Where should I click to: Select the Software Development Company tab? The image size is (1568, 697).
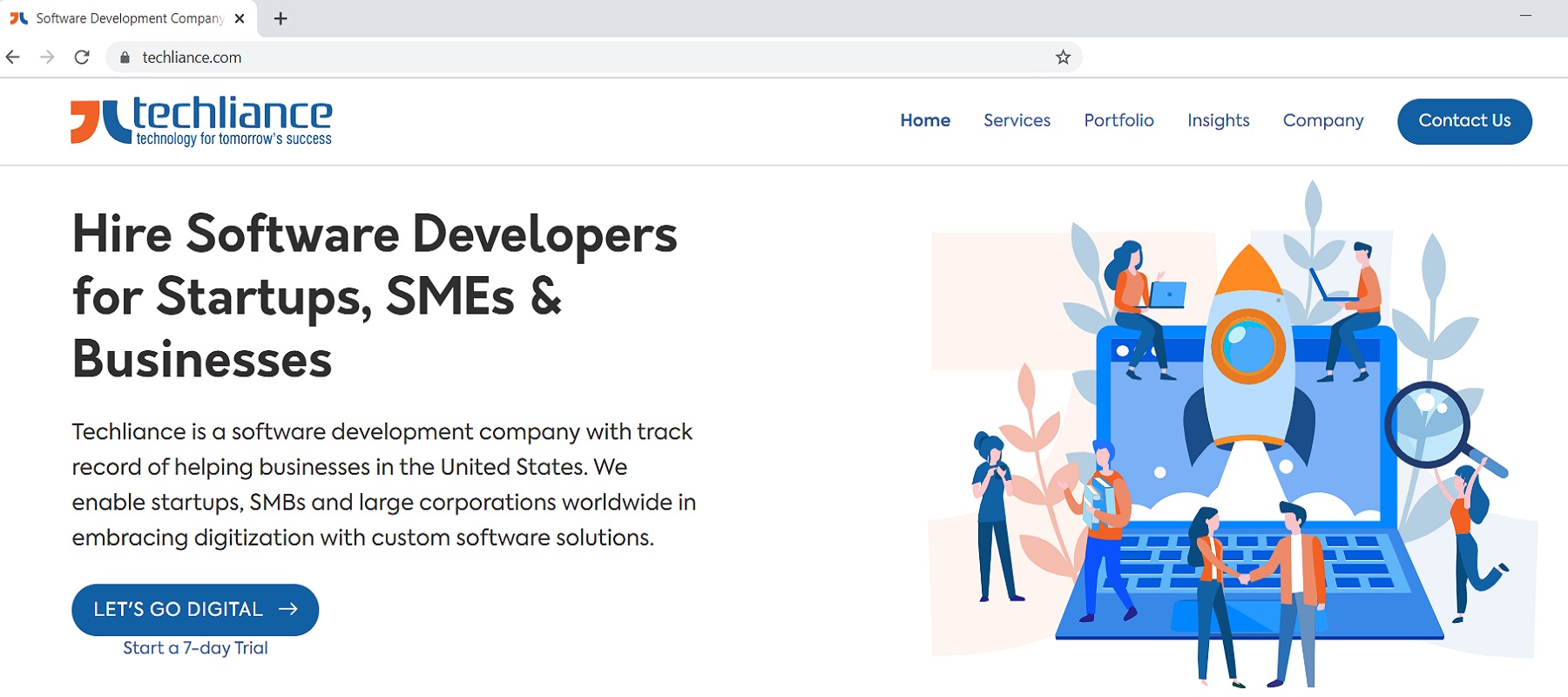(129, 18)
